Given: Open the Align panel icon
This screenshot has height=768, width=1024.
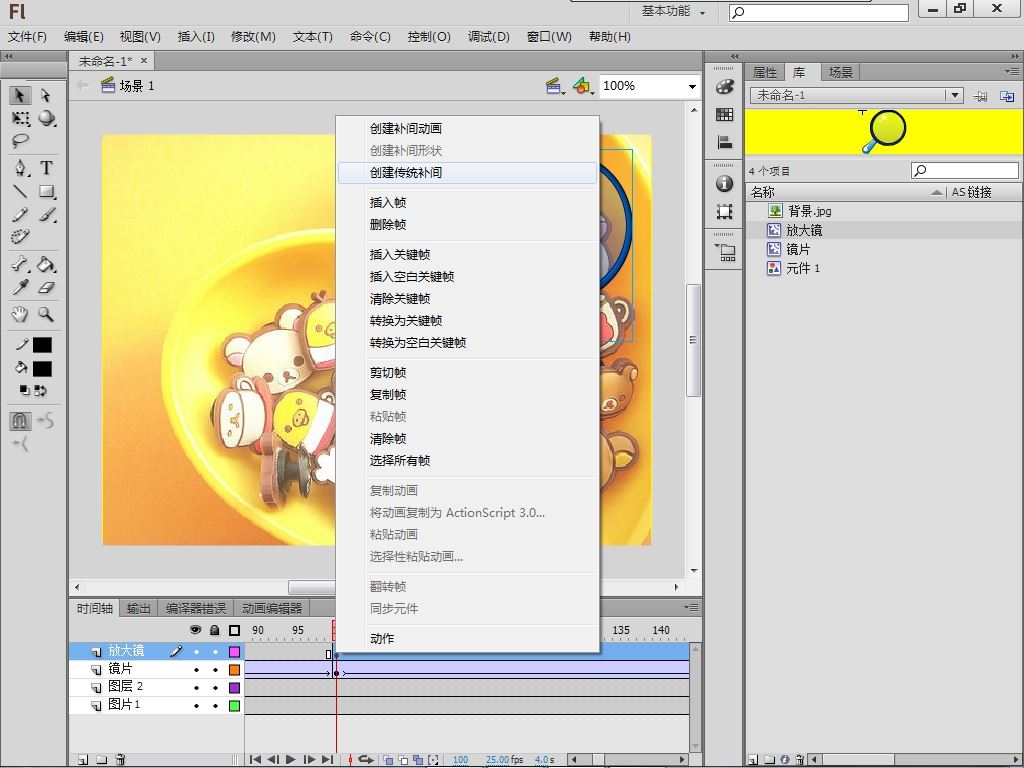Looking at the screenshot, I should 724,142.
